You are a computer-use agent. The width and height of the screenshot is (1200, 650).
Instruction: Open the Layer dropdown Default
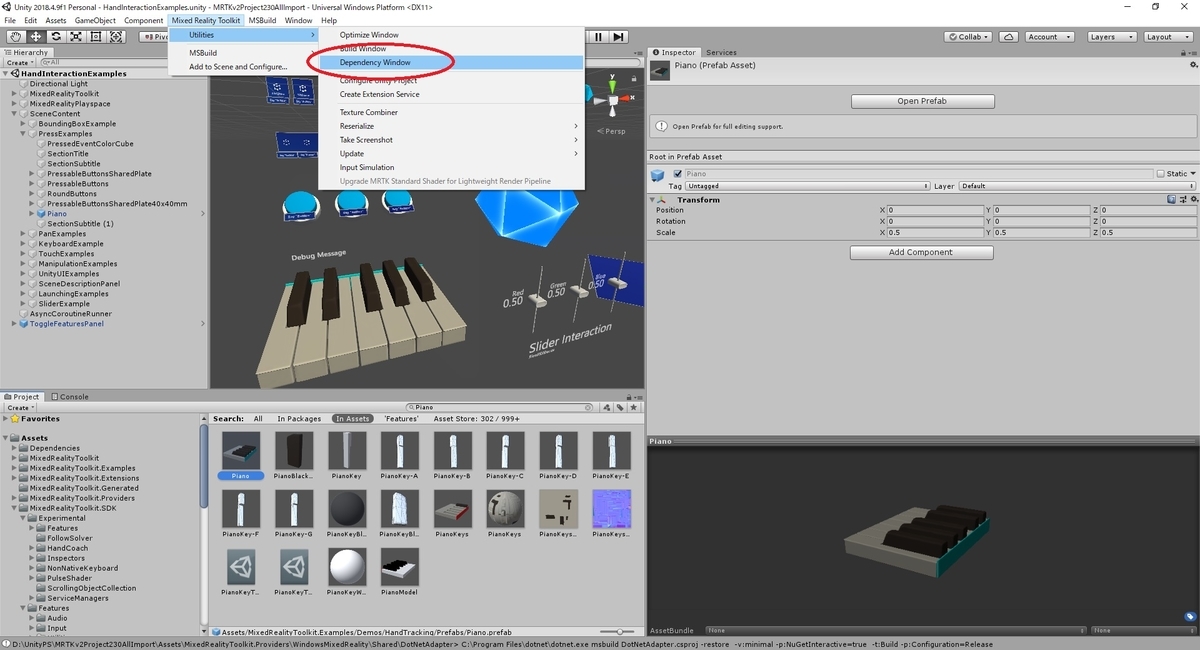pos(1077,186)
